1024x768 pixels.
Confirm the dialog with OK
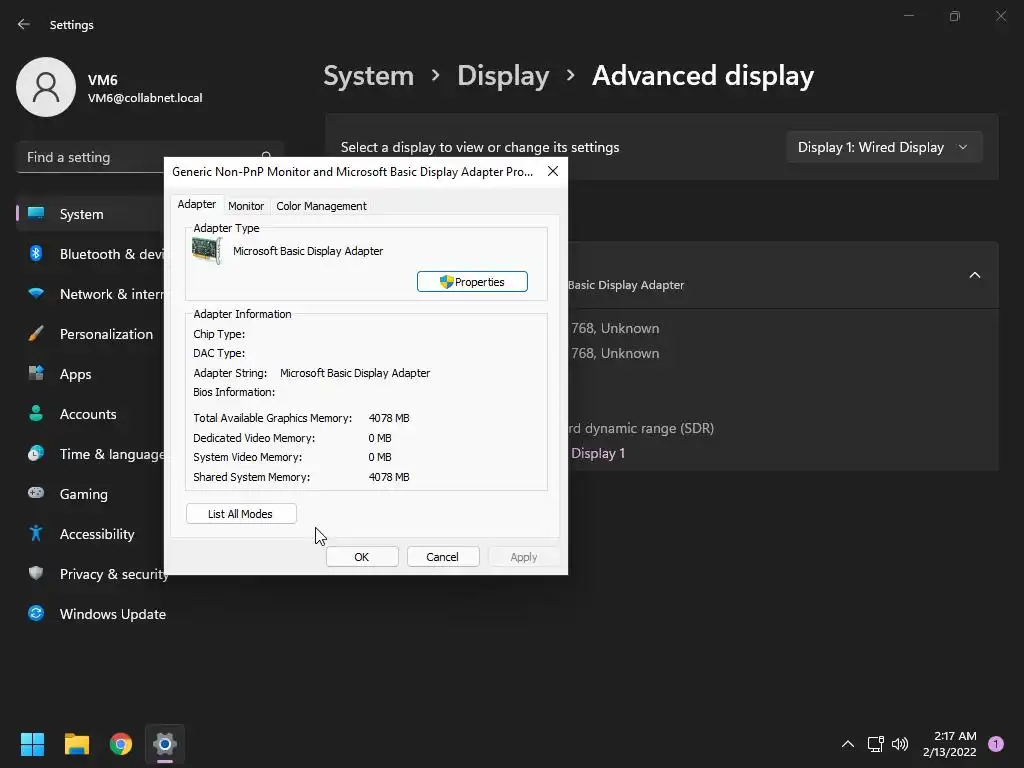pos(362,557)
